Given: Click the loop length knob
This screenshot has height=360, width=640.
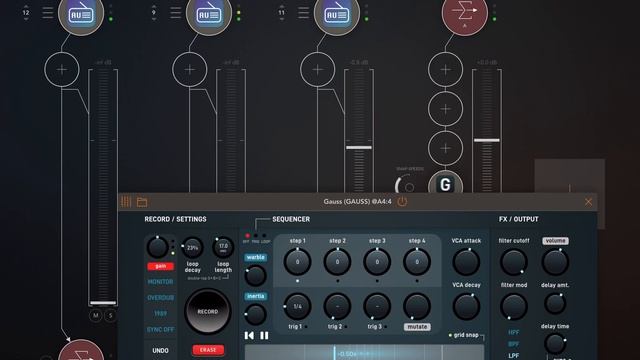Looking at the screenshot, I should click(x=223, y=247).
